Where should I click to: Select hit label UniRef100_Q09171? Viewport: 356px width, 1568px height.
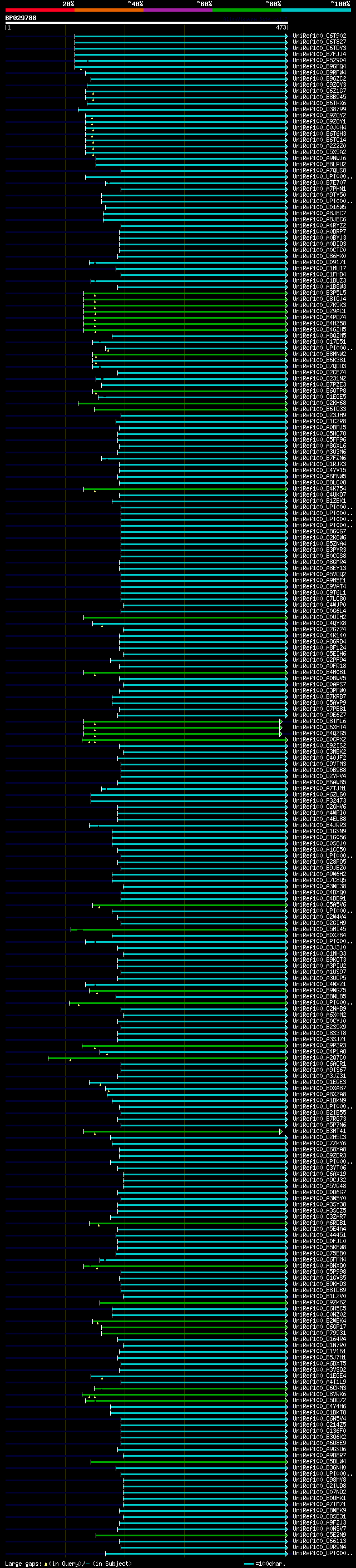pyautogui.click(x=319, y=263)
